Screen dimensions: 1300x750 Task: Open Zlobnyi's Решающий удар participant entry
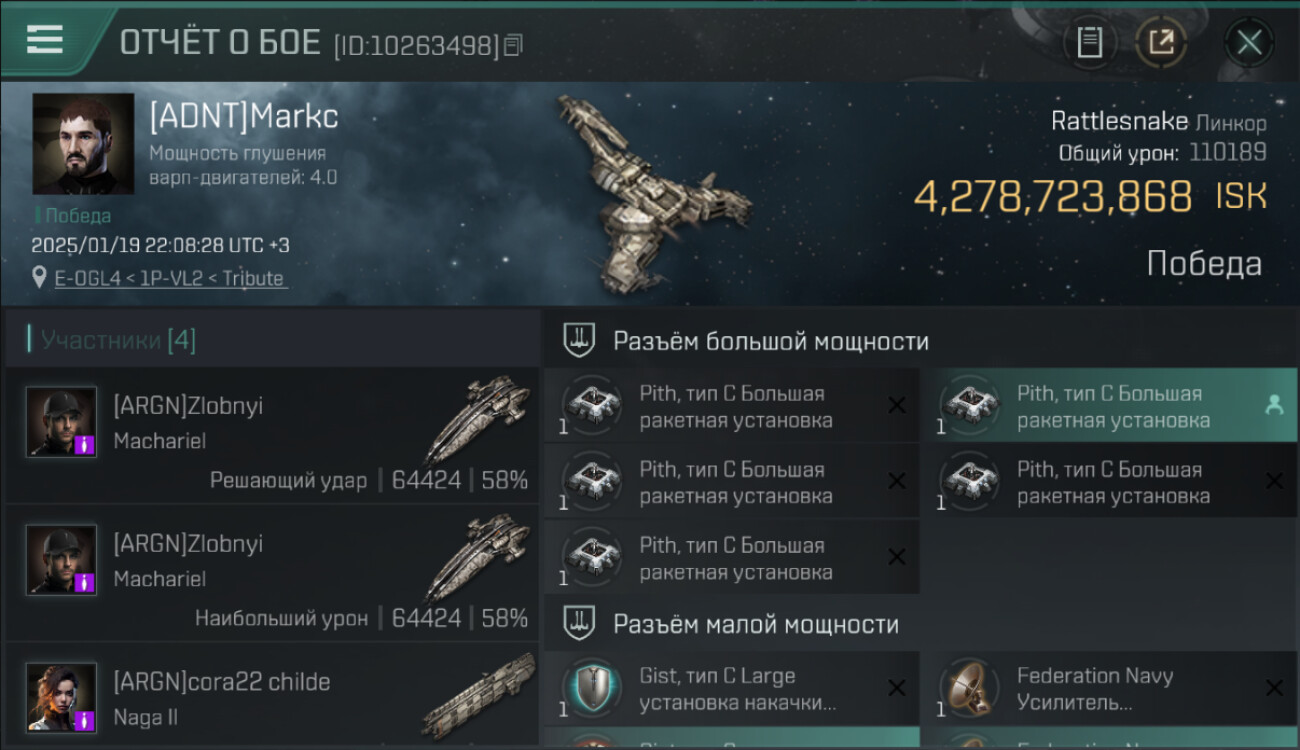pos(273,435)
